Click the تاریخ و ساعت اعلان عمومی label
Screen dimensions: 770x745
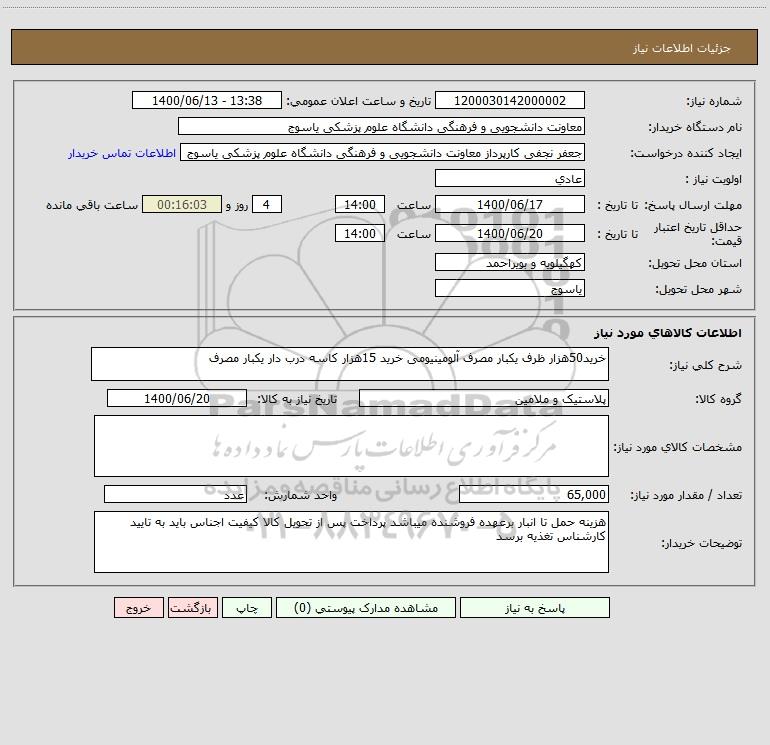pyautogui.click(x=358, y=101)
